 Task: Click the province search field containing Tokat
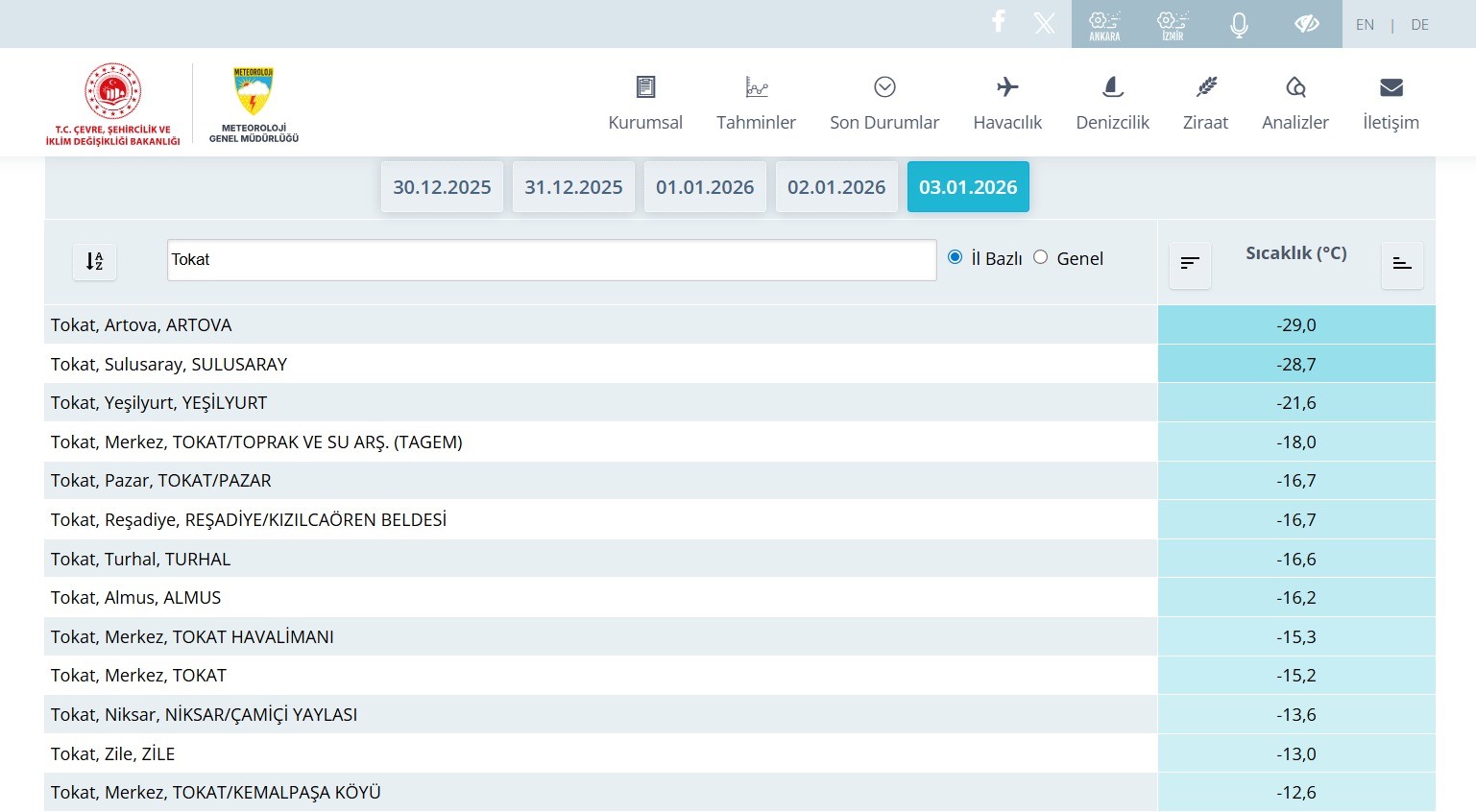point(551,260)
